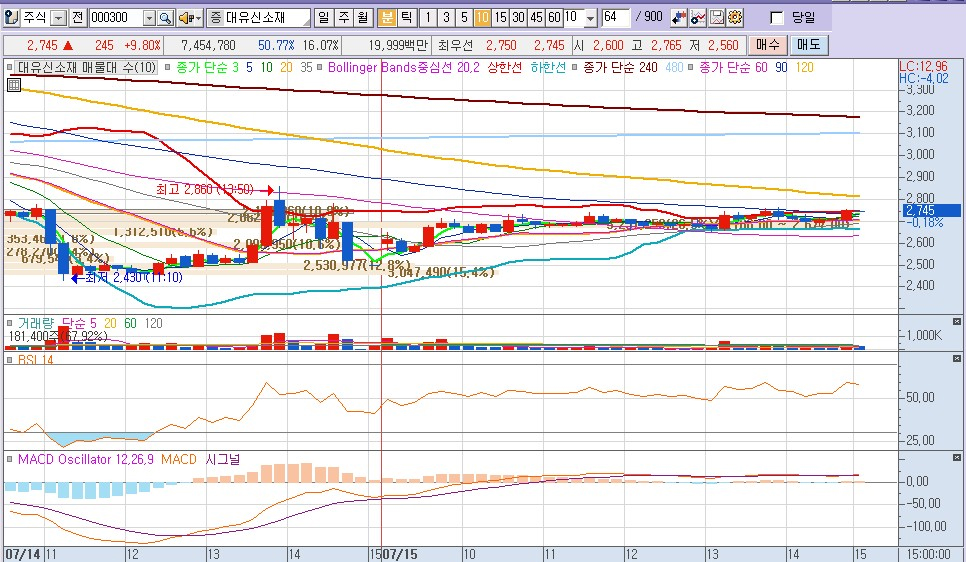This screenshot has height=562, width=966.
Task: Click the speaker alert icon
Action: click(x=186, y=18)
